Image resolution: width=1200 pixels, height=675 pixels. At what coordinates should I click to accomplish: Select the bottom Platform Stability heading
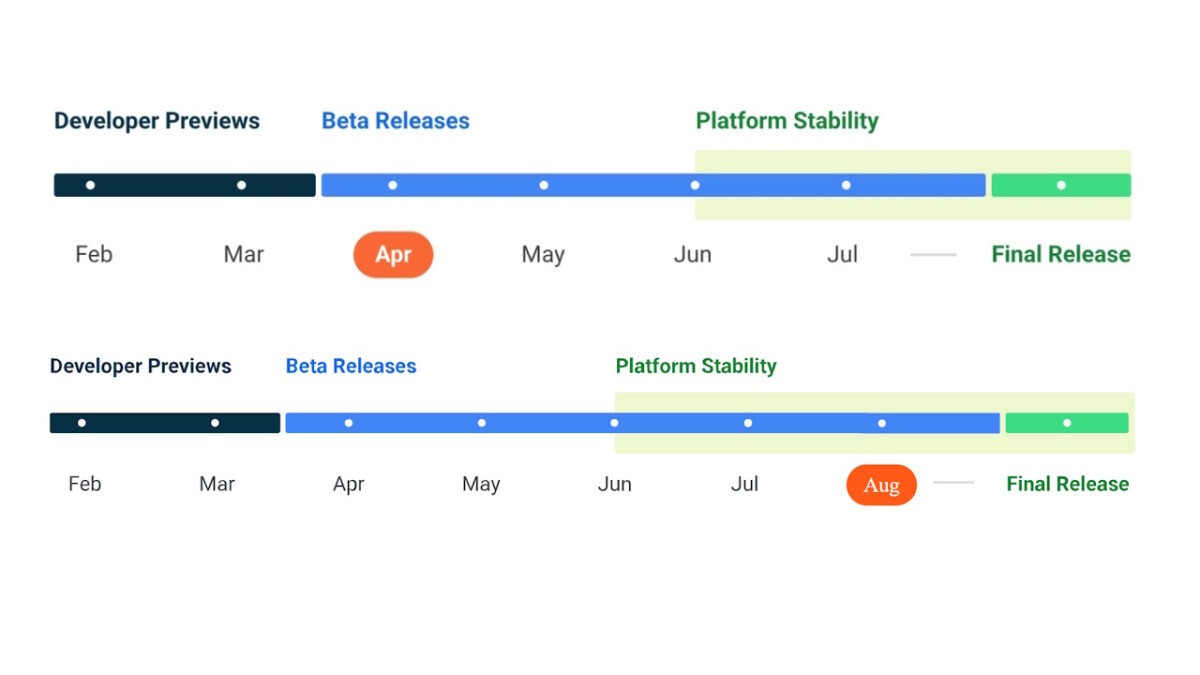click(696, 366)
